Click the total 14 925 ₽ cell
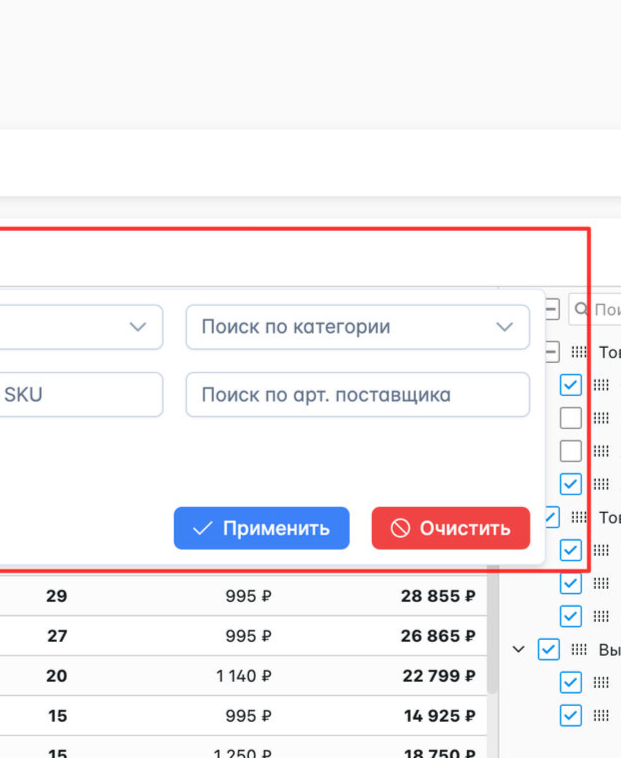Screen dimensions: 621x758 pyautogui.click(x=439, y=715)
